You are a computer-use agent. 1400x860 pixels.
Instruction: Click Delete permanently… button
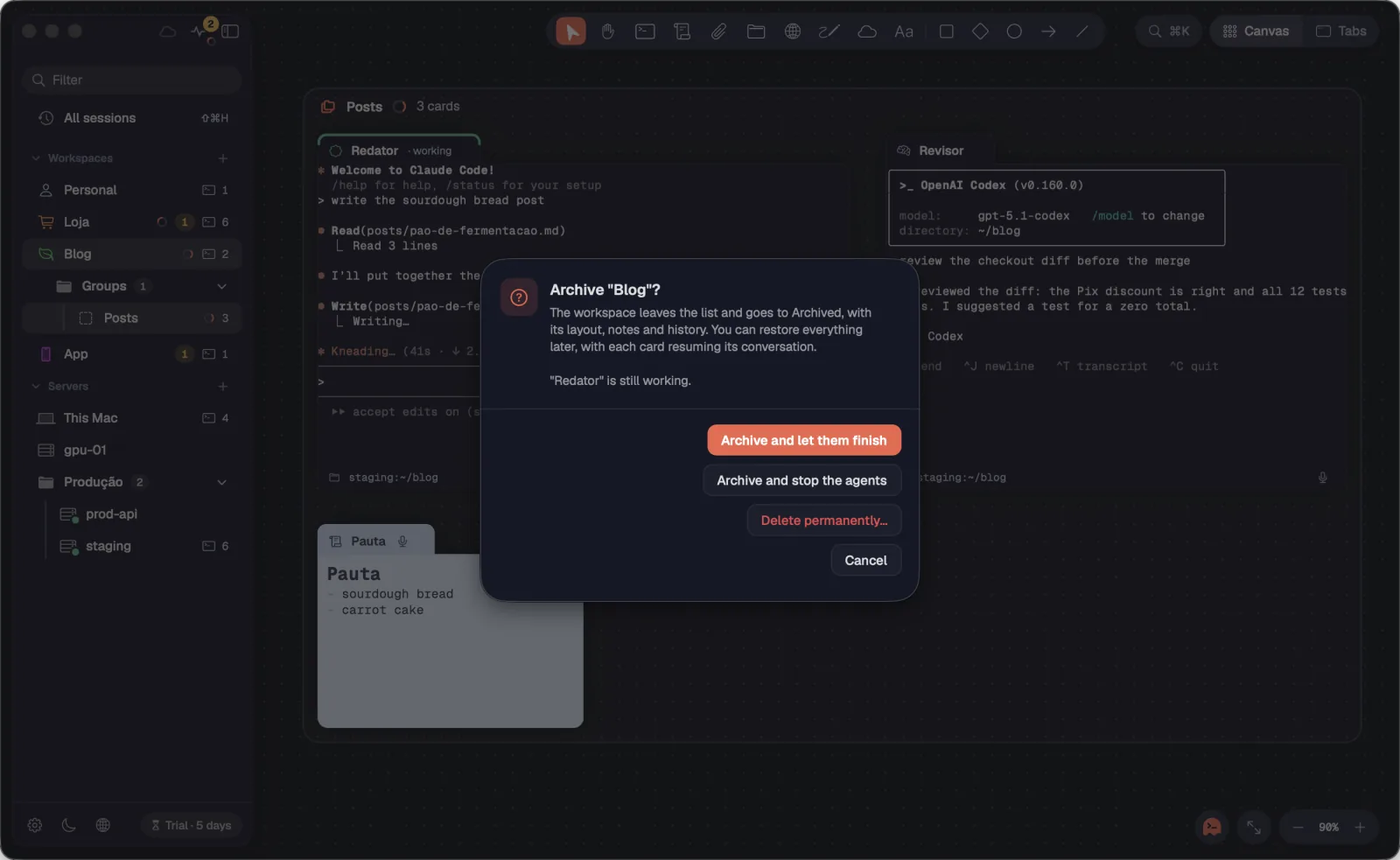pyautogui.click(x=824, y=521)
